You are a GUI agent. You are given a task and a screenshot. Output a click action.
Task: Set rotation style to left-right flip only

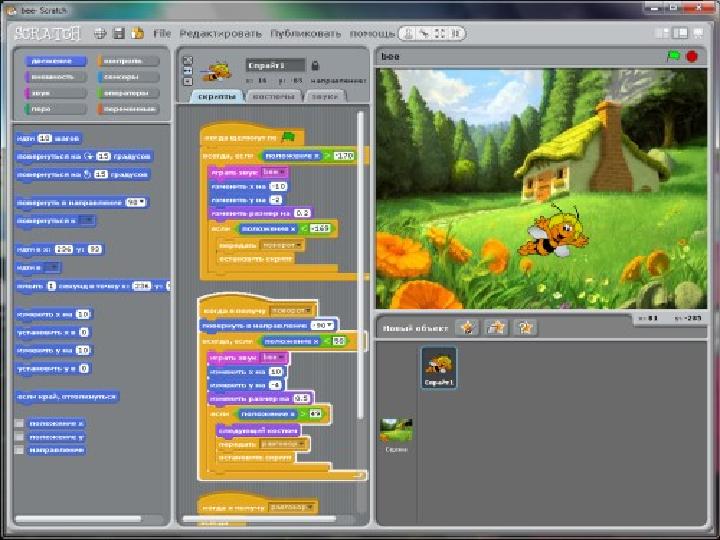point(188,71)
